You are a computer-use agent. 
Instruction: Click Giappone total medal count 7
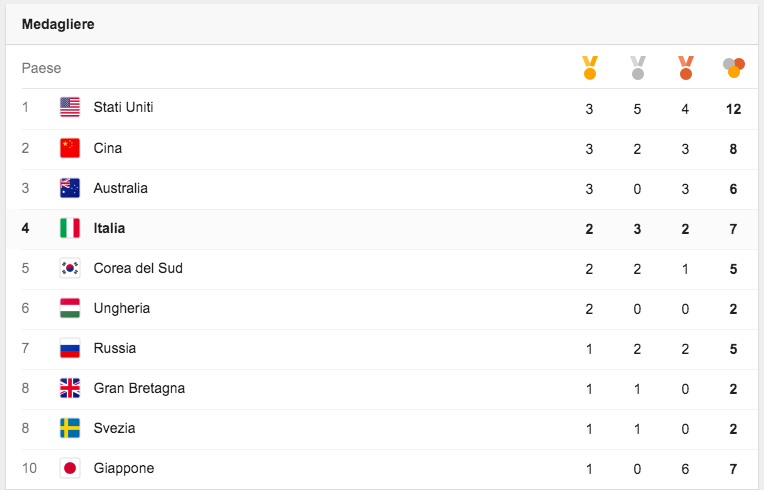pyautogui.click(x=733, y=468)
